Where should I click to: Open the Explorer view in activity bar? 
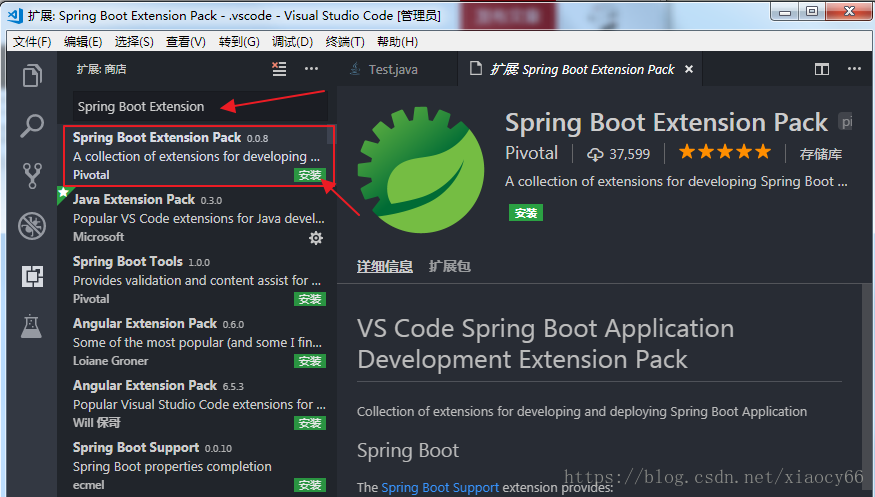point(32,75)
